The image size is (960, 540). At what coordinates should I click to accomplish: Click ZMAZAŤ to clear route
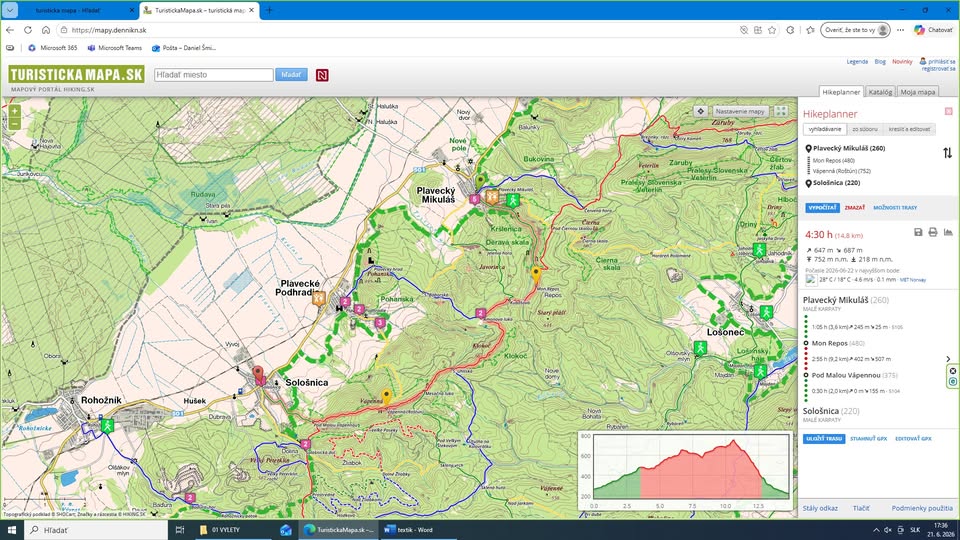[x=855, y=208]
